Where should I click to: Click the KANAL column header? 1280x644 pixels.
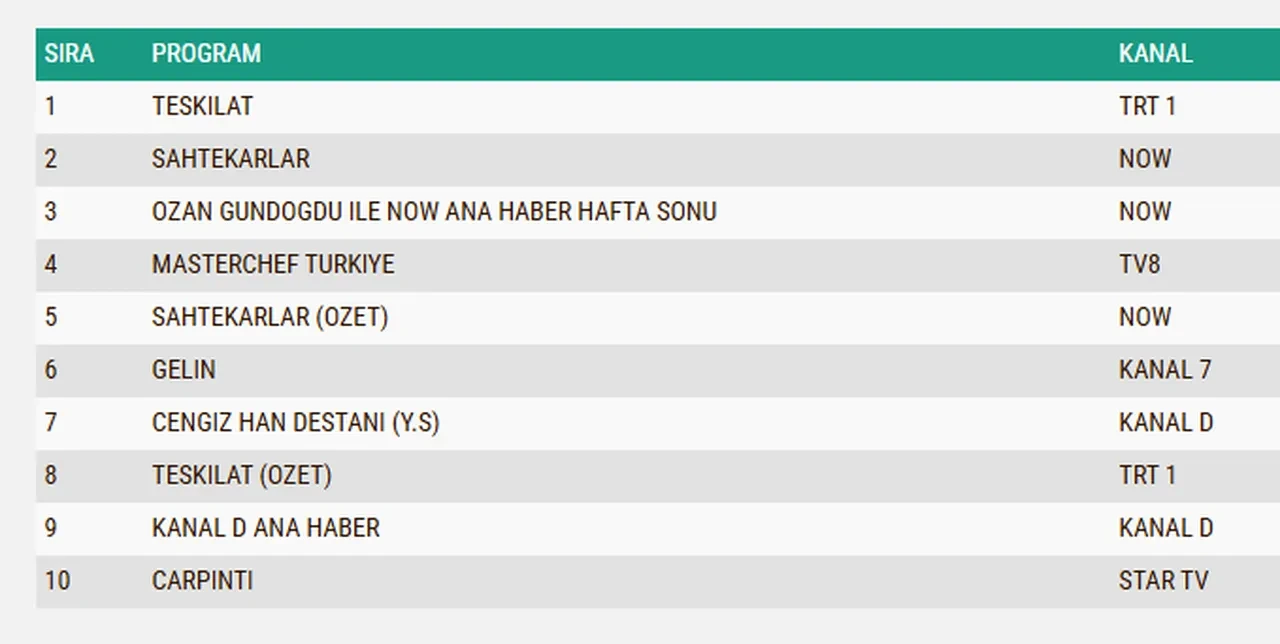pos(1155,54)
